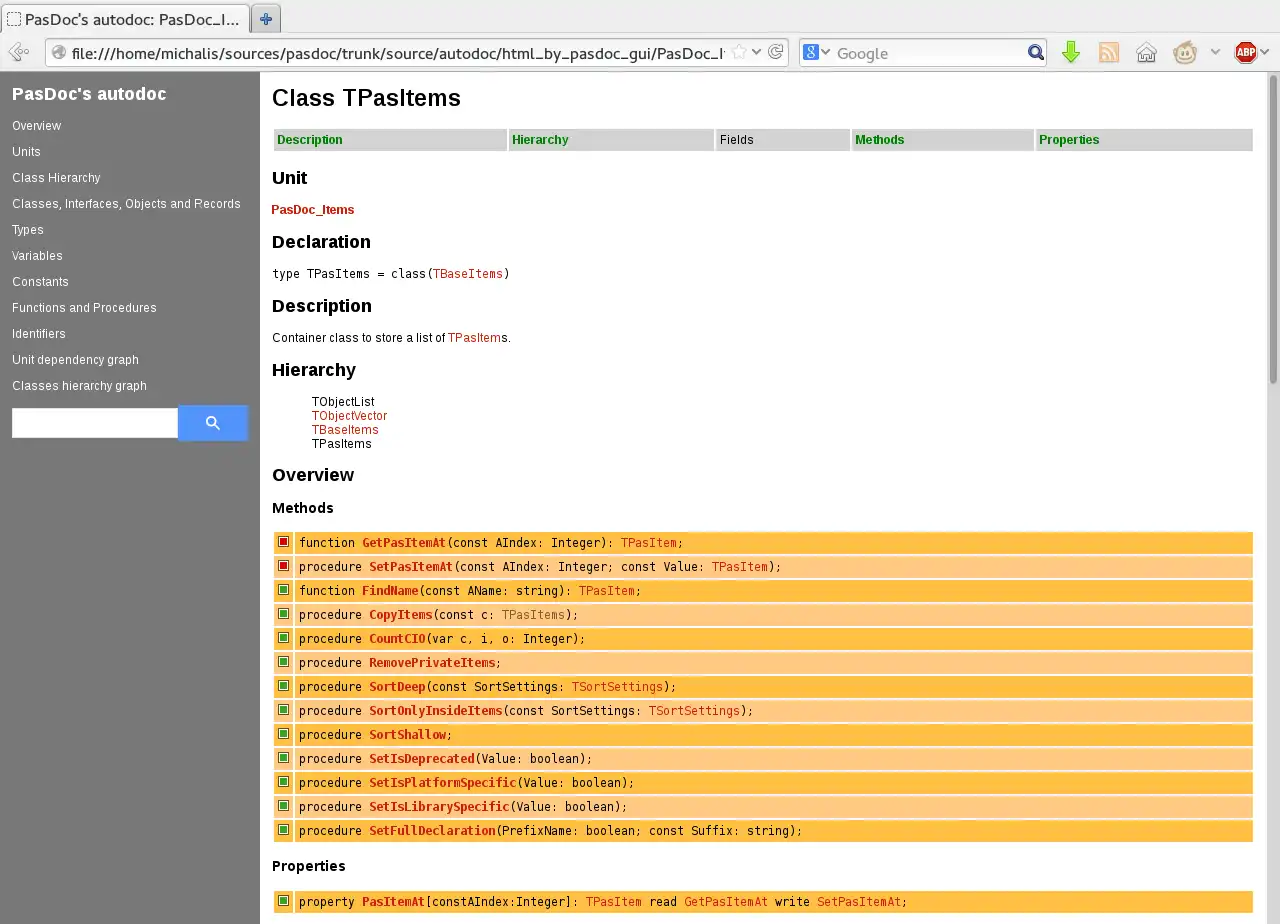
Task: Open Types in the sidebar
Action: point(28,230)
